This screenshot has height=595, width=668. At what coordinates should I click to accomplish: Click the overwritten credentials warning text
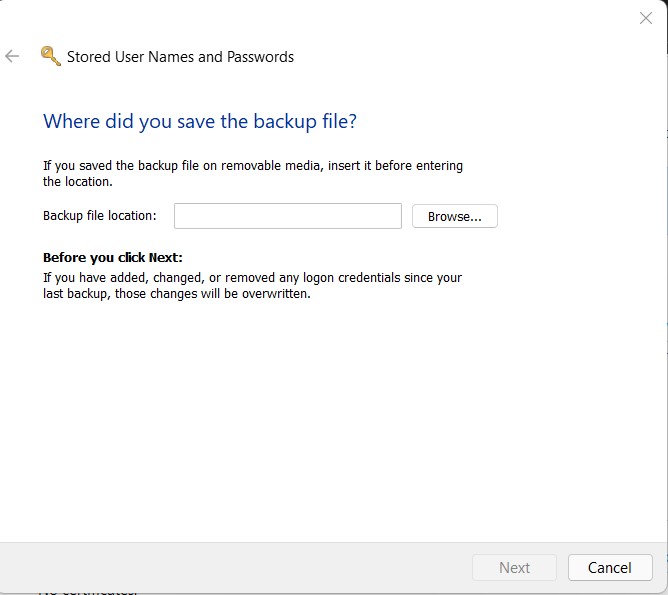(252, 285)
